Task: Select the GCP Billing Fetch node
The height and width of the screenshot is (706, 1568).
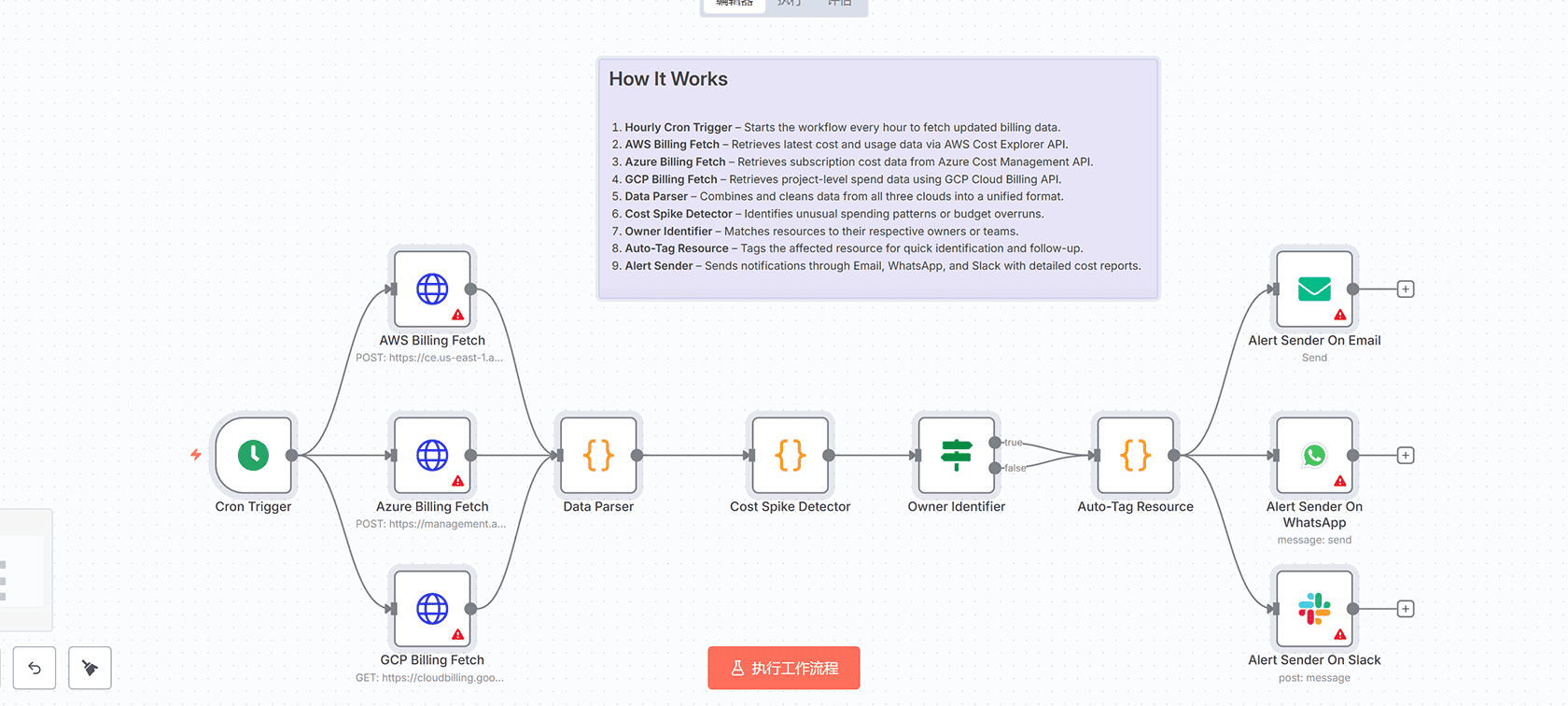Action: click(431, 608)
